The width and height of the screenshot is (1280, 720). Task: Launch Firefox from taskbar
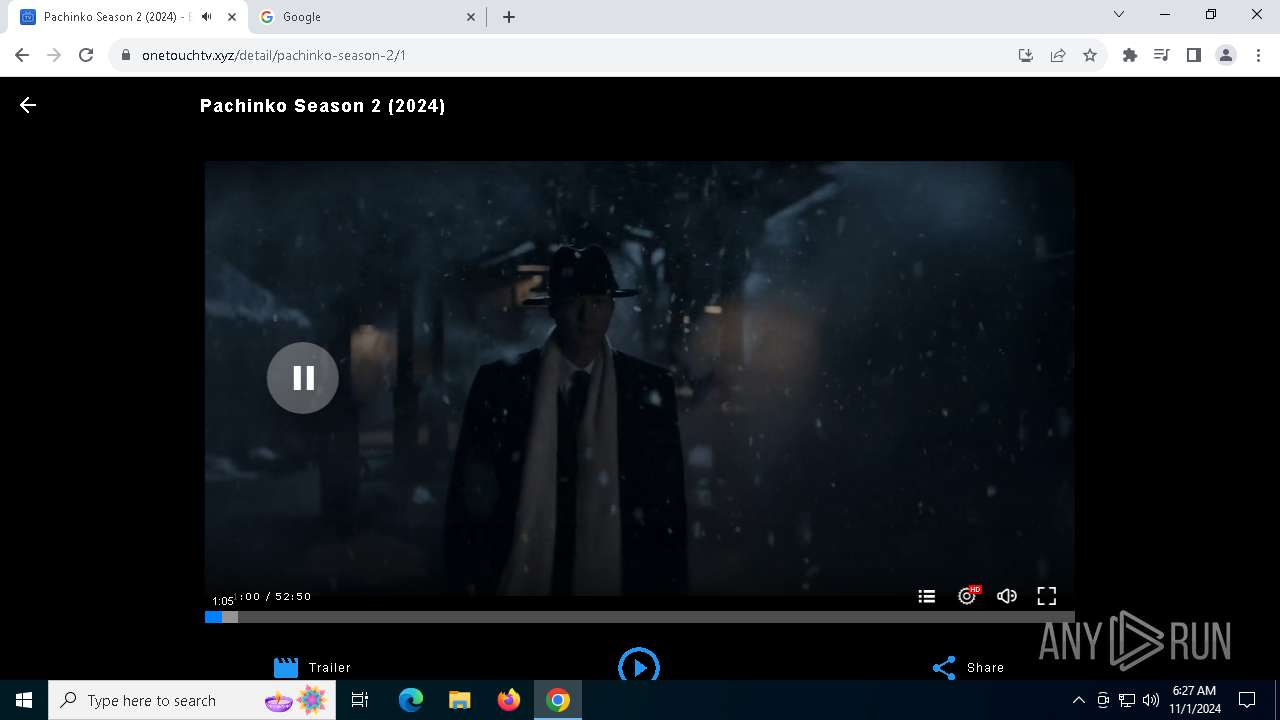[x=509, y=700]
